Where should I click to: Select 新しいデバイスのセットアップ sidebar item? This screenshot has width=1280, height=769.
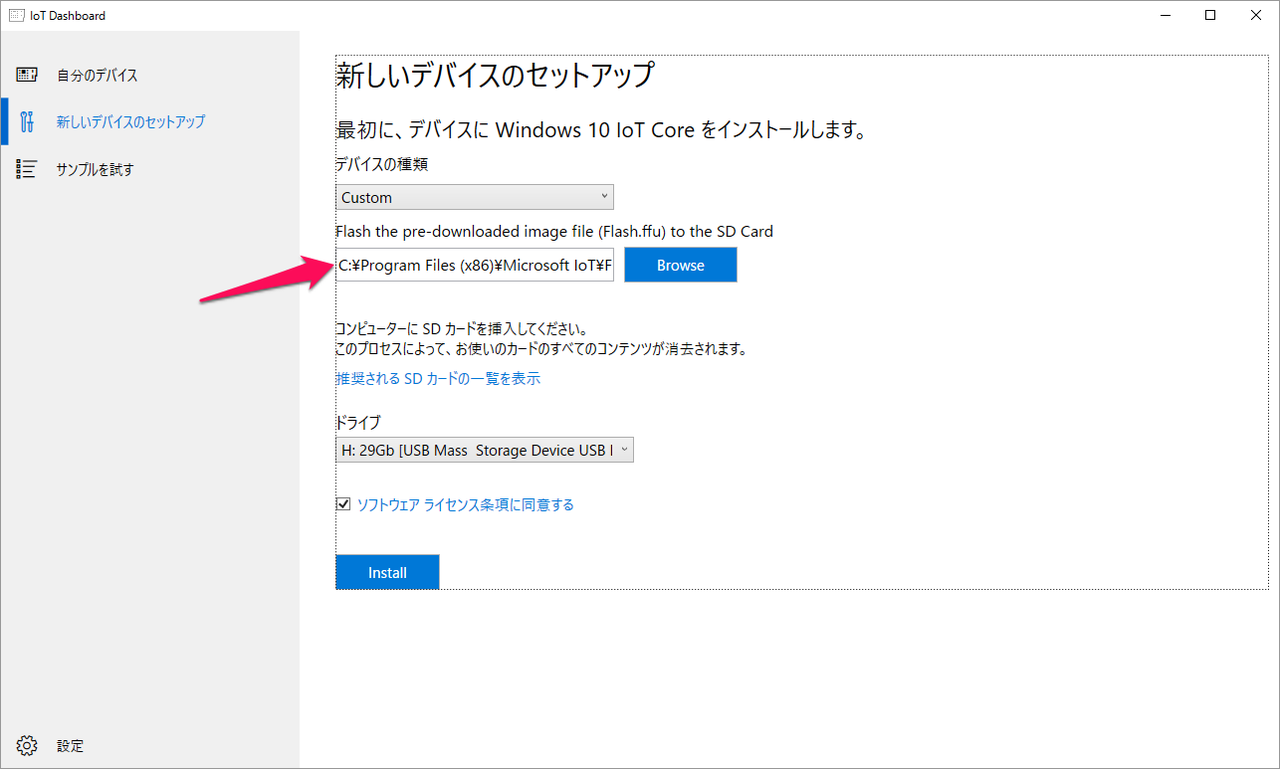(x=150, y=122)
